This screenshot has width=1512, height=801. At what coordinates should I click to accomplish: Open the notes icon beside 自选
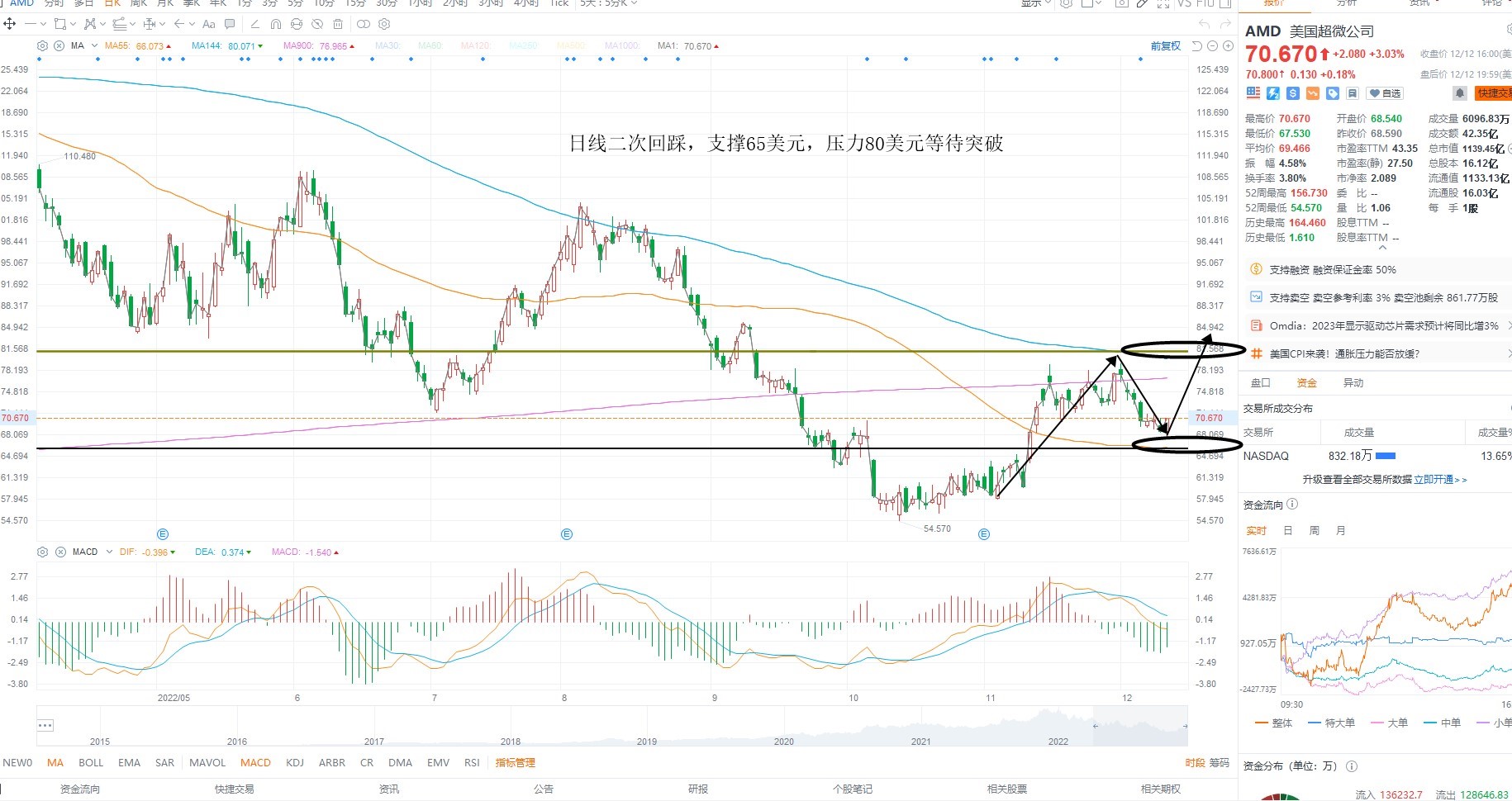click(x=1353, y=93)
